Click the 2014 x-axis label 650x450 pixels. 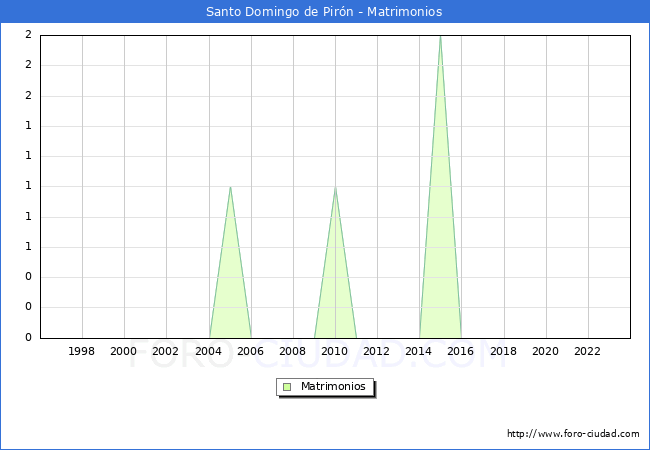pos(419,351)
